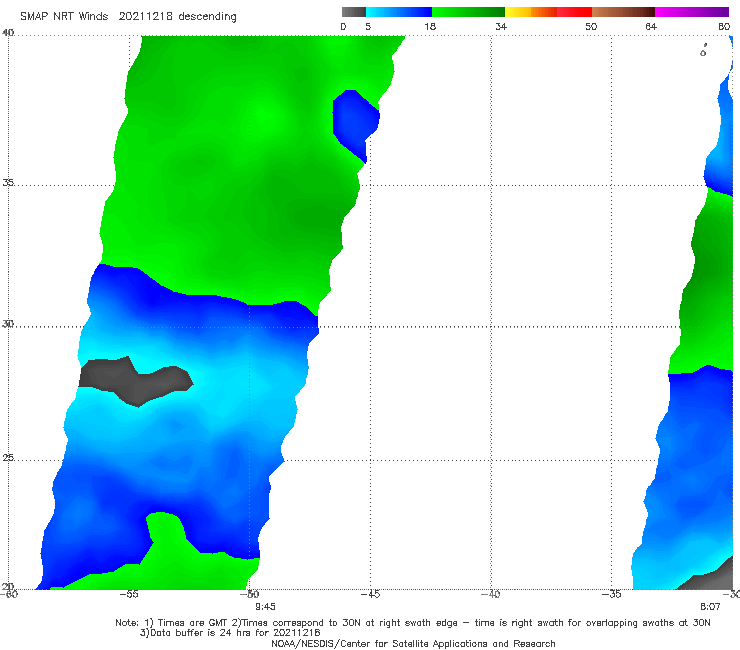Screen dimensions: 740x650
Task: Click the swath time label "8:07"
Action: [710, 607]
